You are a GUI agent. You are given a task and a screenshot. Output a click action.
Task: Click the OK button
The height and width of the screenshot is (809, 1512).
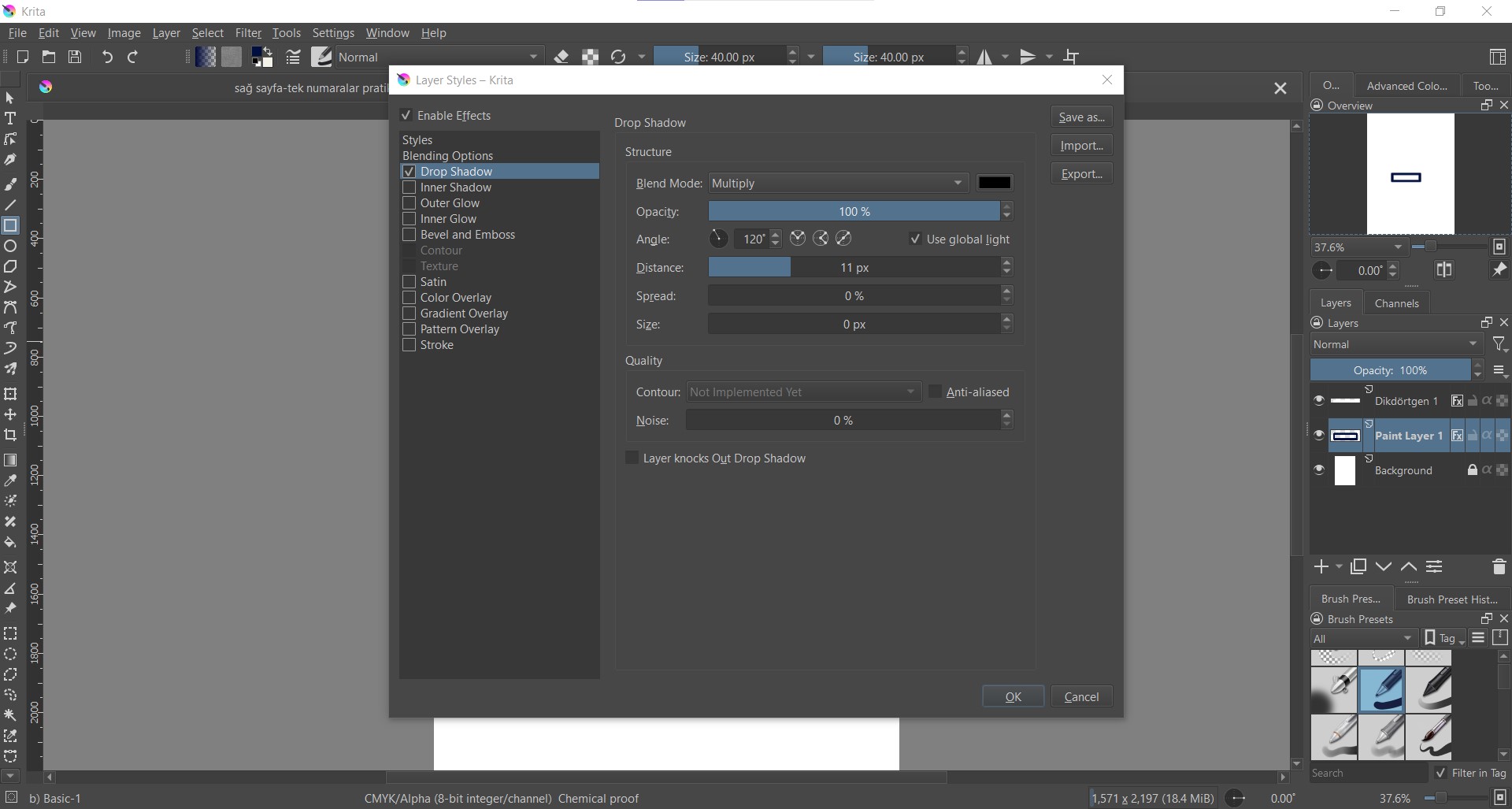coord(1013,696)
